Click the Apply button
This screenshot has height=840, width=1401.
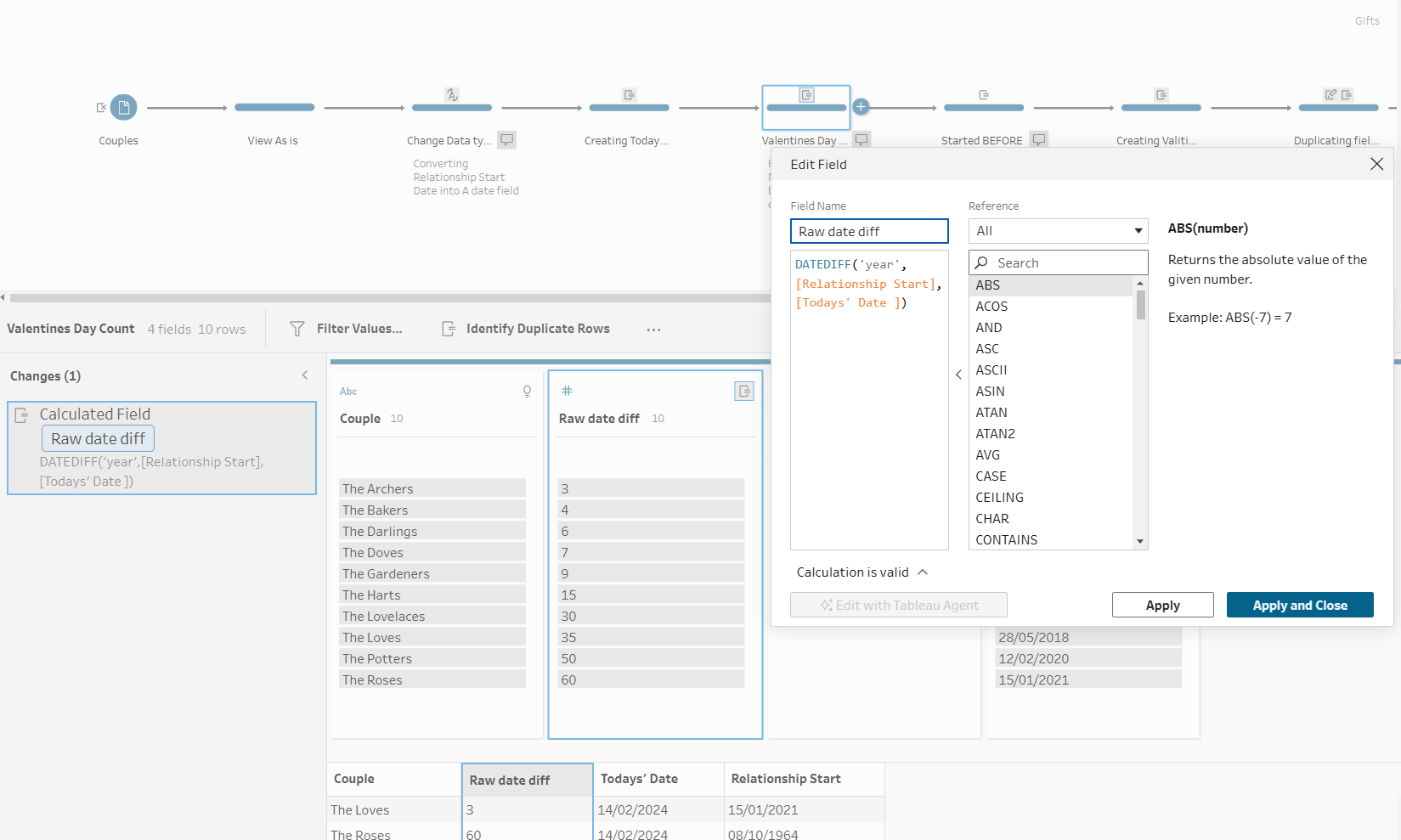point(1162,606)
